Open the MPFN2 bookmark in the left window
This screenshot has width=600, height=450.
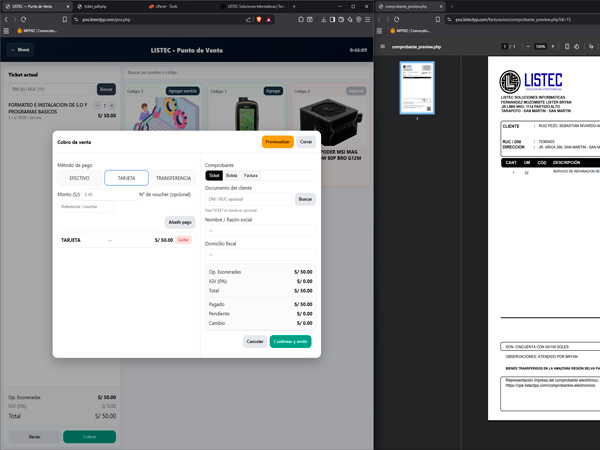point(37,31)
